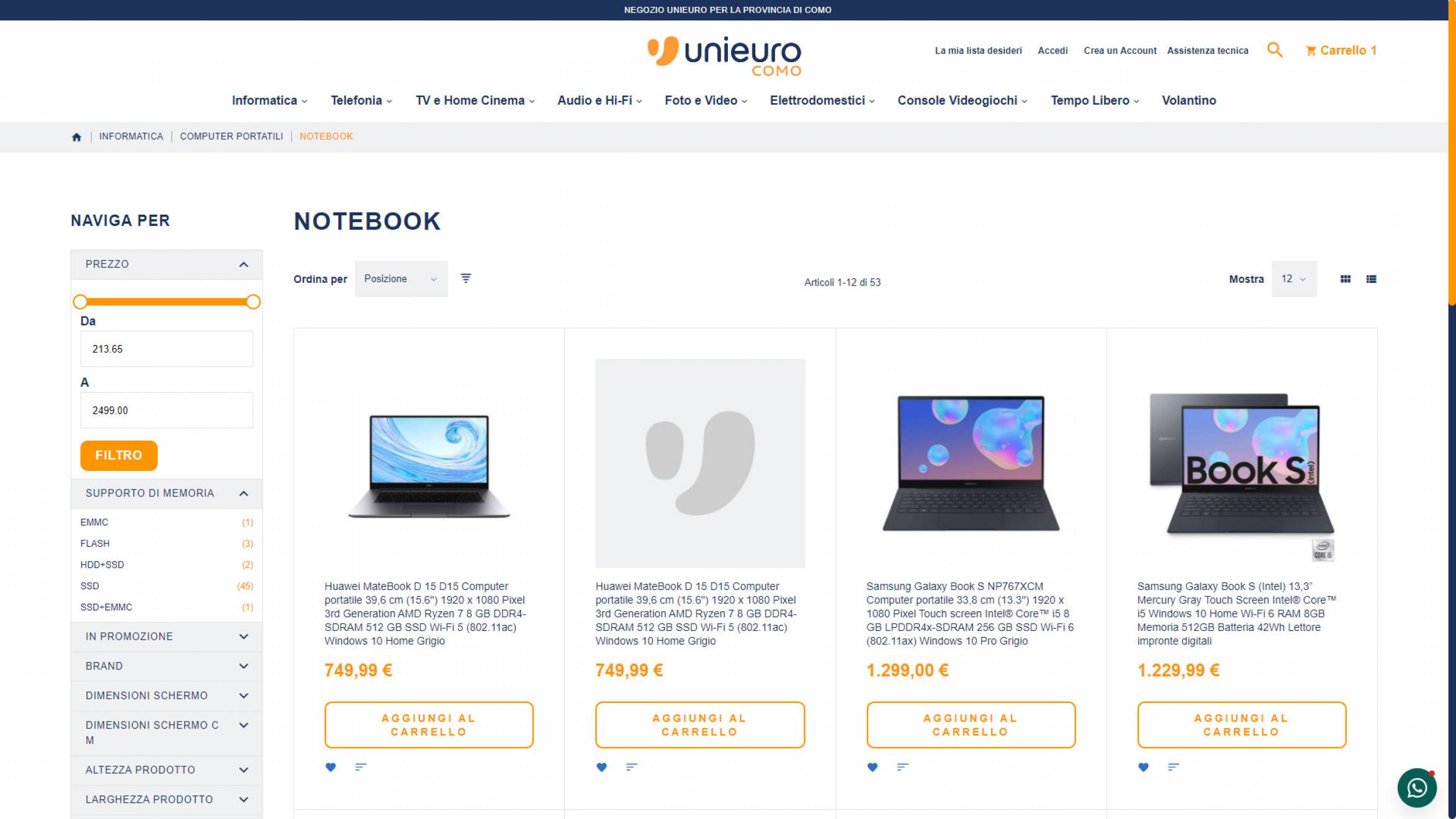This screenshot has height=819, width=1456.
Task: Open the Ordina per Posizione dropdown
Action: 401,279
